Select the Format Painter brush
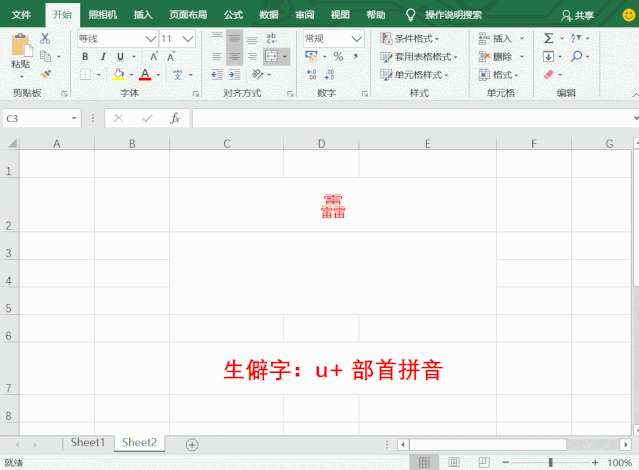Image resolution: width=639 pixels, height=470 pixels. (x=46, y=74)
